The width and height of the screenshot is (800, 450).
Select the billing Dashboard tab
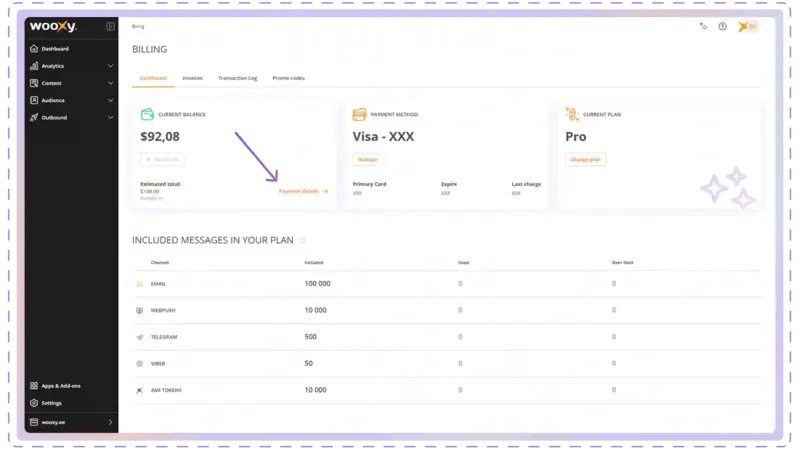click(x=153, y=78)
